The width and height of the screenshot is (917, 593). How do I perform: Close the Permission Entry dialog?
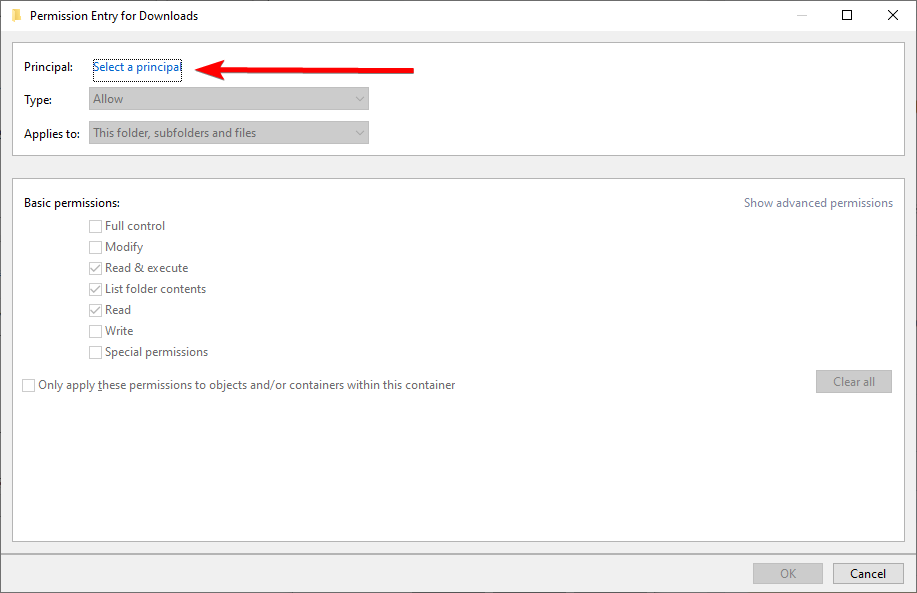tap(892, 15)
